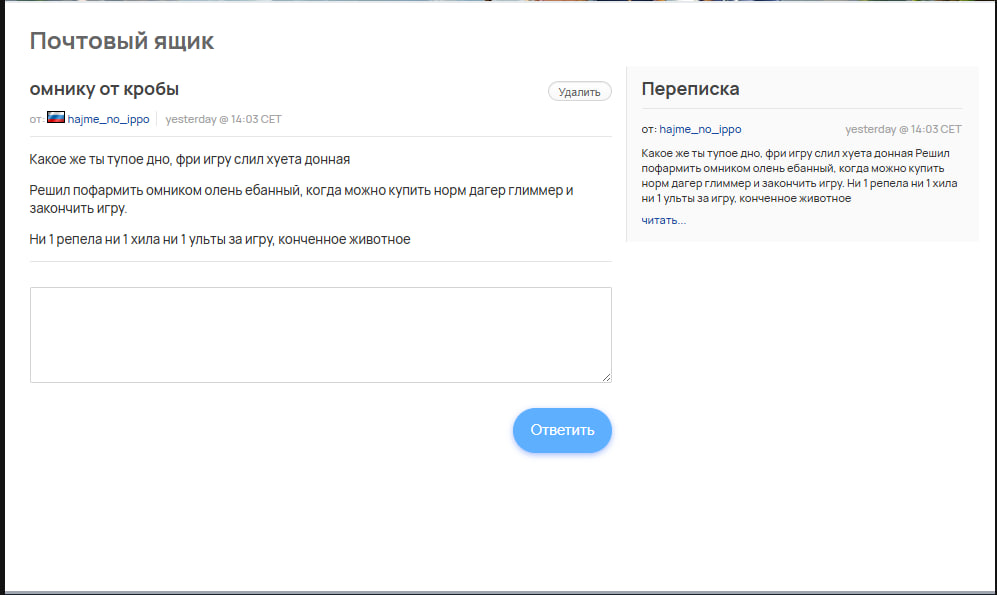This screenshot has width=997, height=595.
Task: Click the message preview text in Переписка panel
Action: [799, 175]
